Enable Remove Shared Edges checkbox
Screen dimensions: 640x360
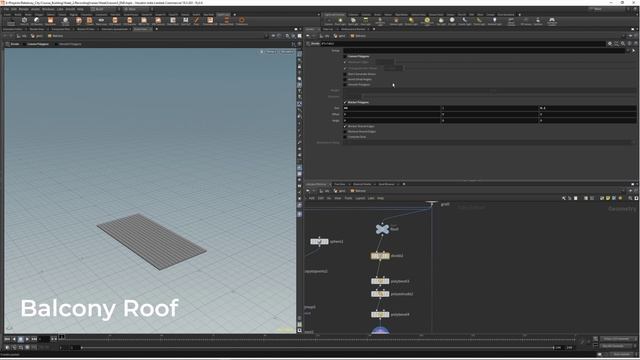tap(345, 131)
